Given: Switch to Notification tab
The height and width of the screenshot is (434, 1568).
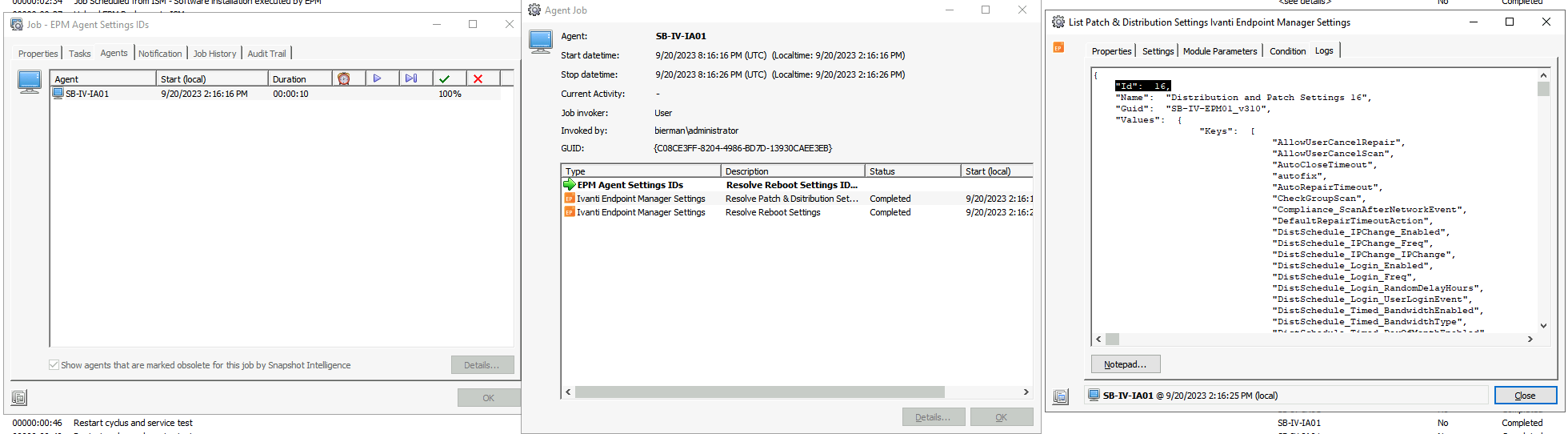Looking at the screenshot, I should 160,54.
